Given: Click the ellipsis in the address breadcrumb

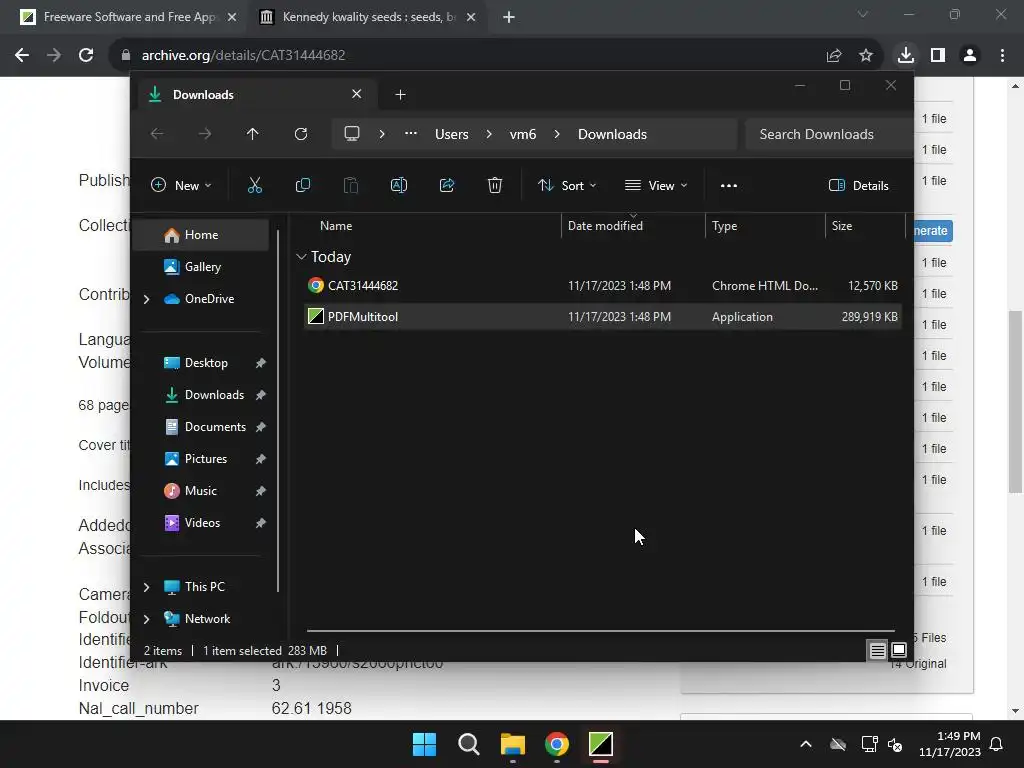Looking at the screenshot, I should 411,133.
